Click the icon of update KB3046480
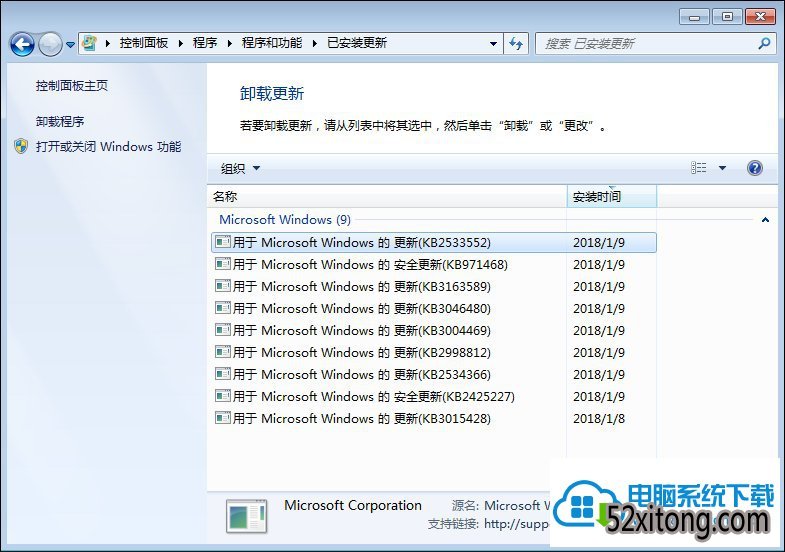The image size is (785, 552). point(223,308)
